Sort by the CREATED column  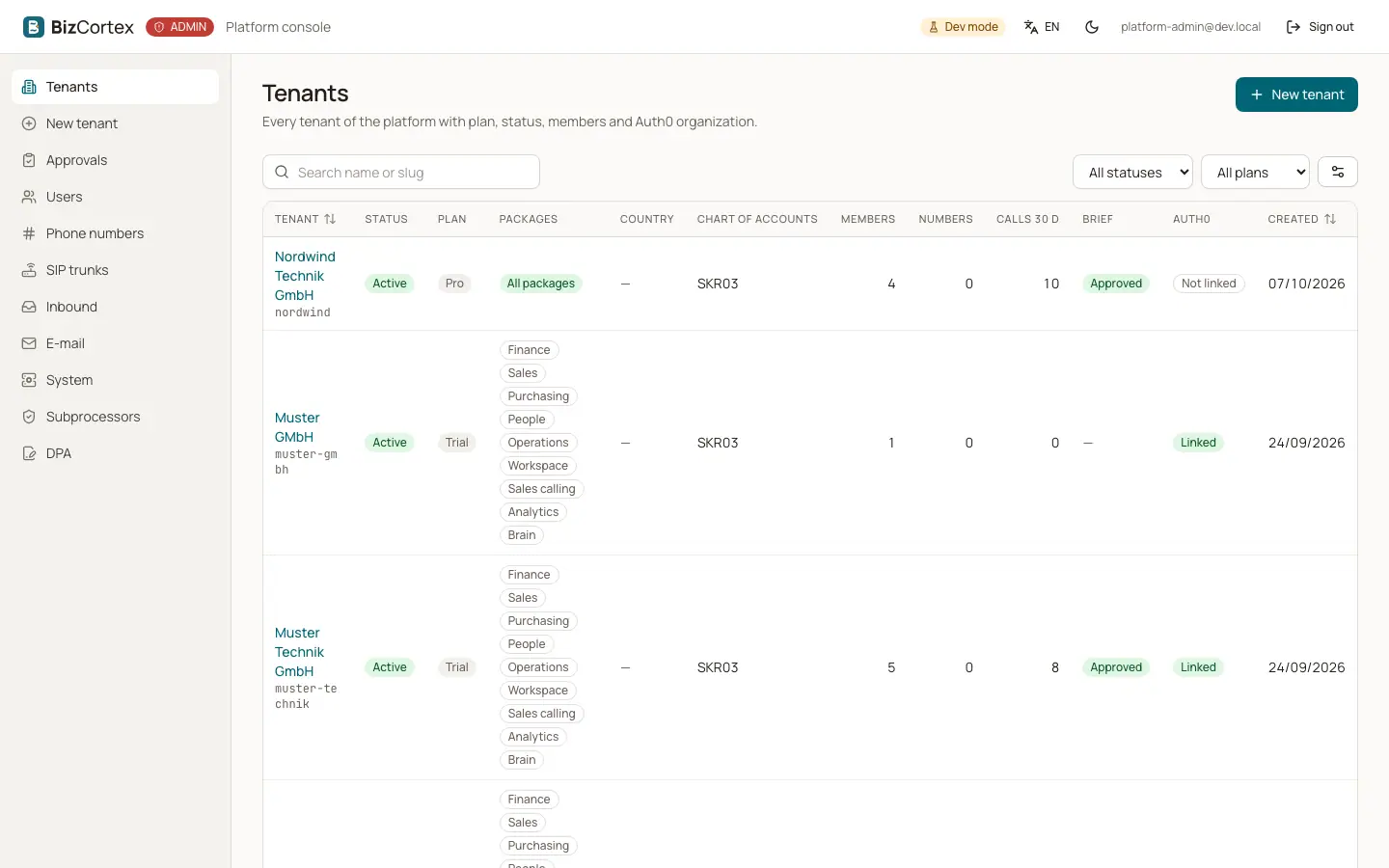point(1302,219)
